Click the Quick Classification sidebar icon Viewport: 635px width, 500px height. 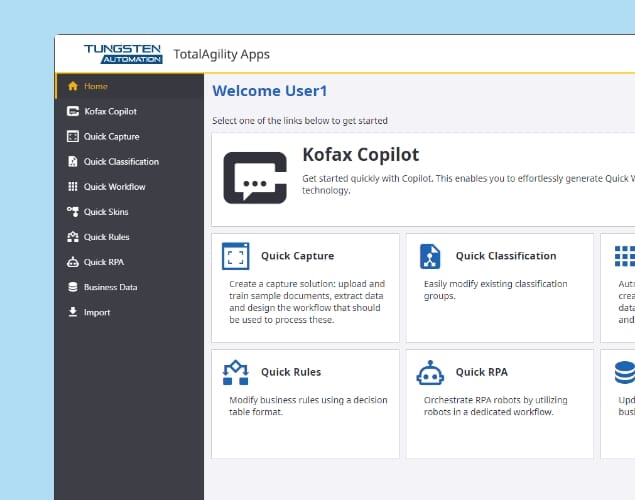(x=73, y=162)
